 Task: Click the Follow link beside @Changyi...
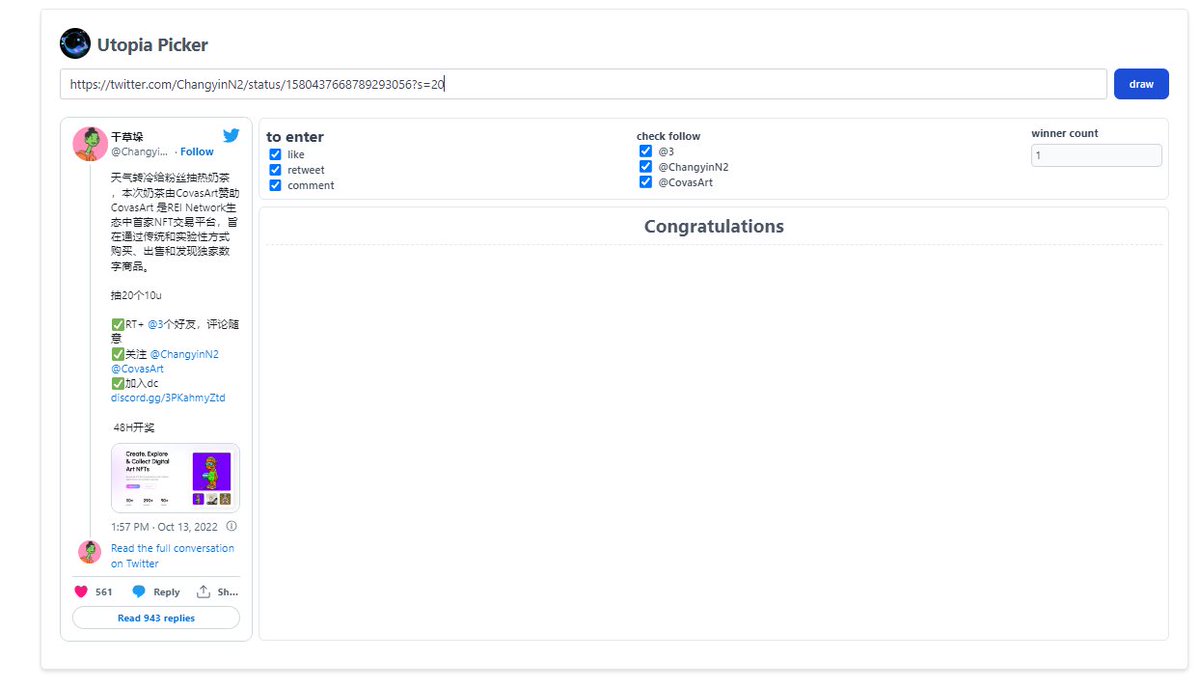197,152
